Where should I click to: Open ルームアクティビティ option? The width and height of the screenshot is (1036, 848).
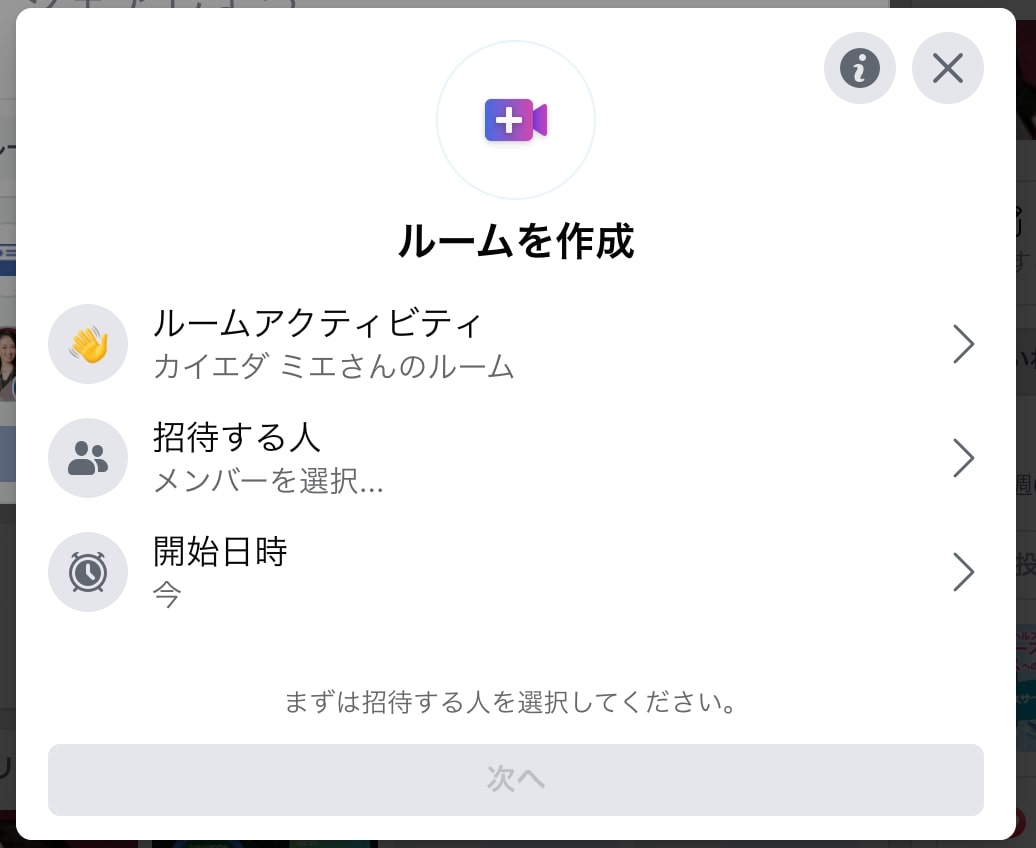[x=515, y=344]
